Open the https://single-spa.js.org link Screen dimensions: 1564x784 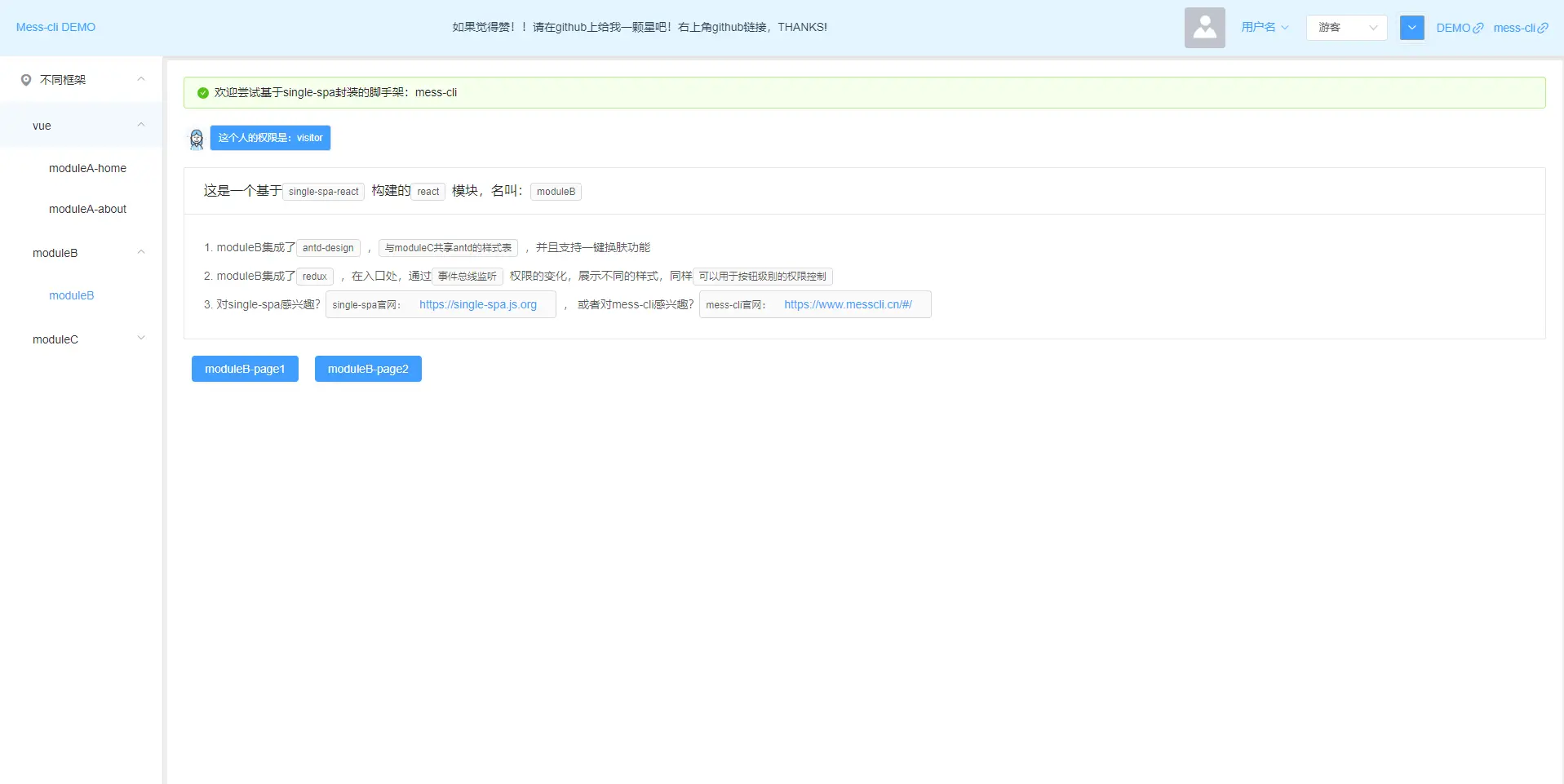pos(477,303)
